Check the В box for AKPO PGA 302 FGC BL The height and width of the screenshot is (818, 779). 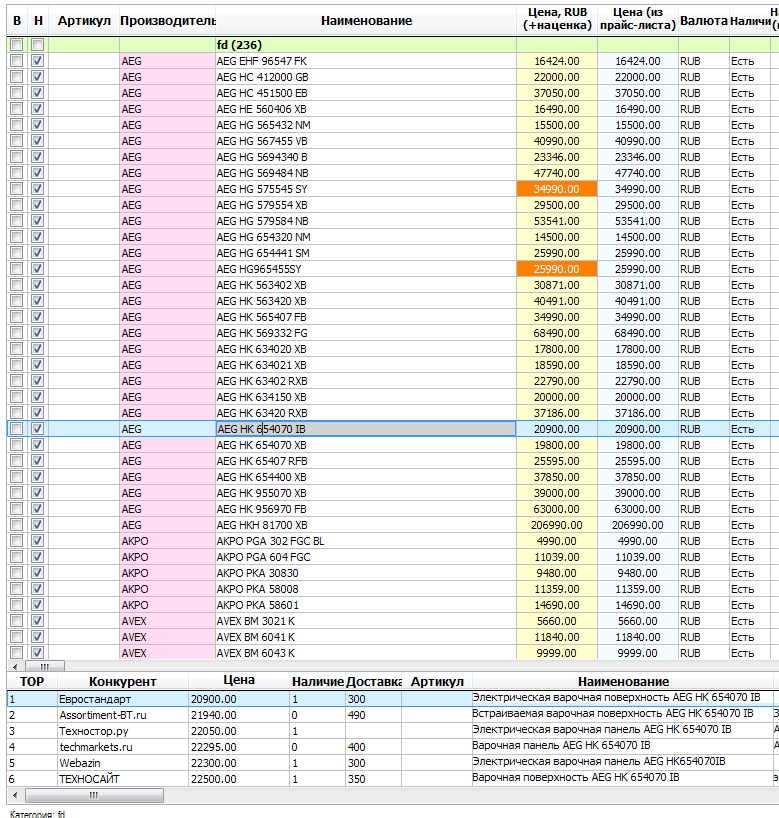[x=17, y=541]
